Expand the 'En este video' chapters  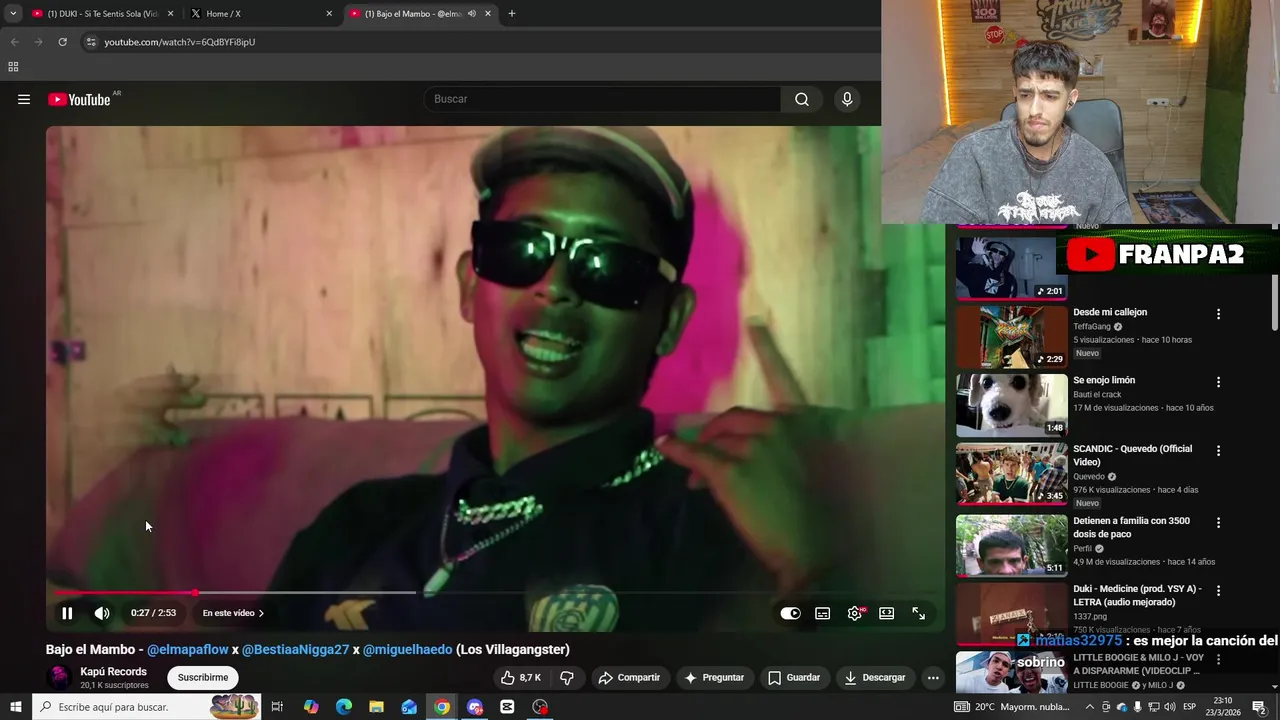[233, 613]
